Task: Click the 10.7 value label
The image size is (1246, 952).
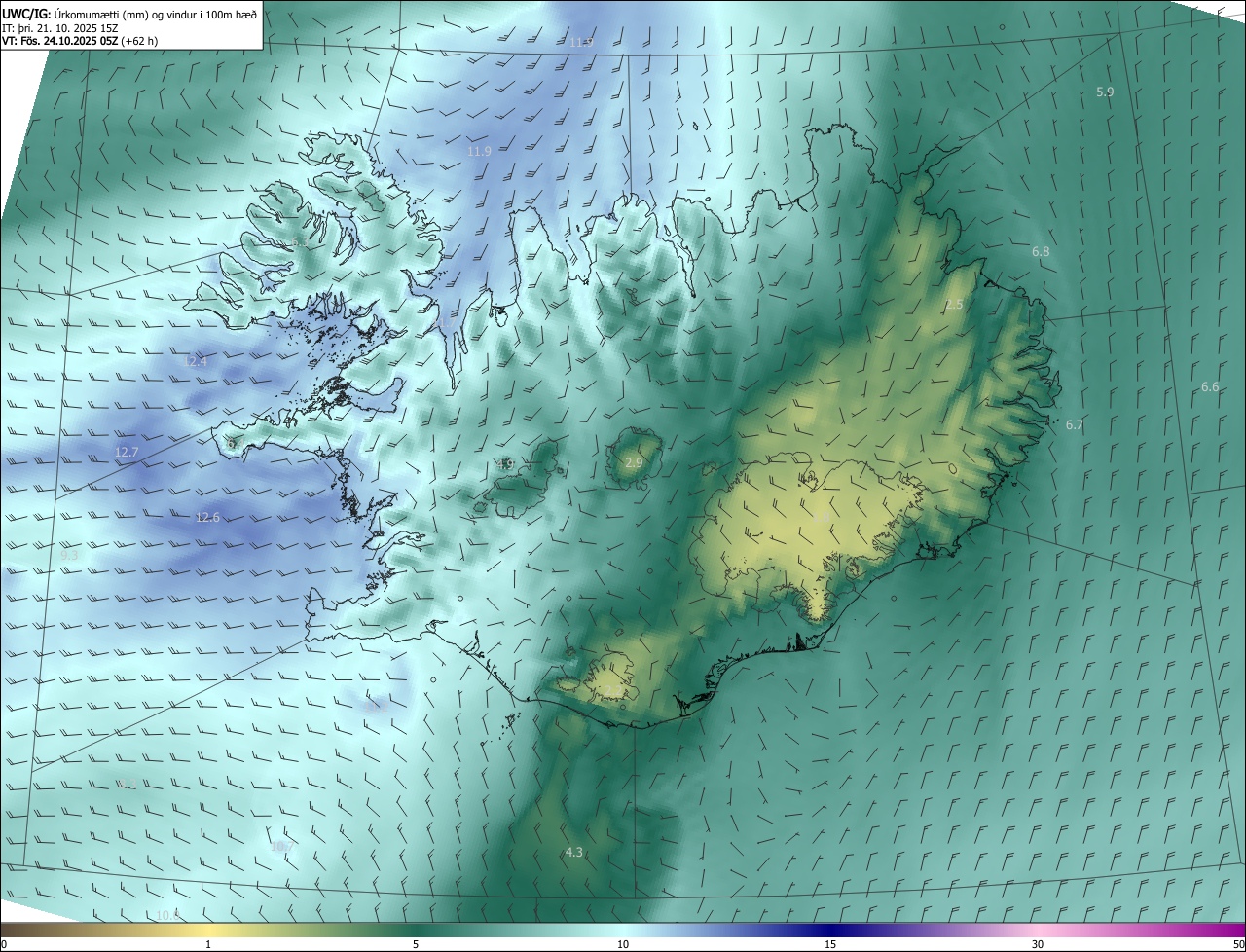Action: pos(281,846)
